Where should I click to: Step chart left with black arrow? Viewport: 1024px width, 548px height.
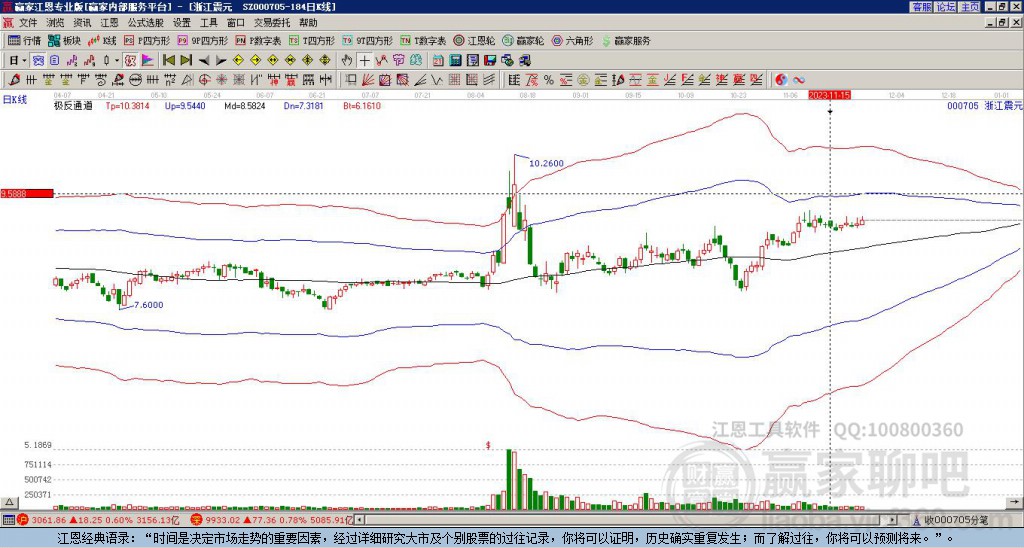coord(204,61)
